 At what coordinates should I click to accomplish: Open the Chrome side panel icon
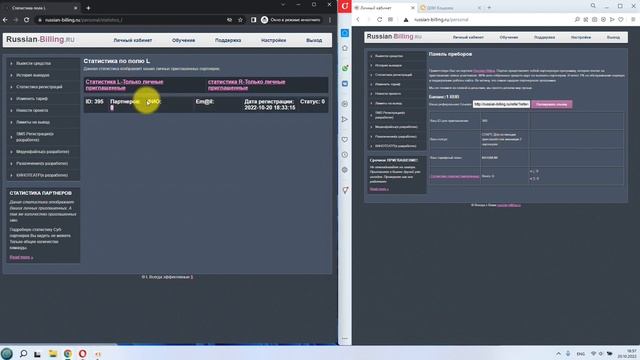pyautogui.click(x=253, y=20)
